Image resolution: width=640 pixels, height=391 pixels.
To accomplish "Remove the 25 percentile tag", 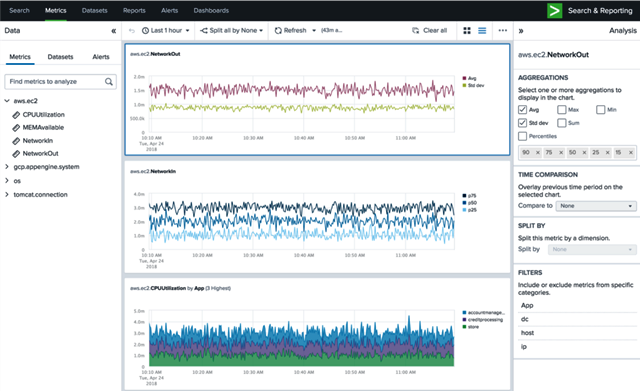I will 607,153.
